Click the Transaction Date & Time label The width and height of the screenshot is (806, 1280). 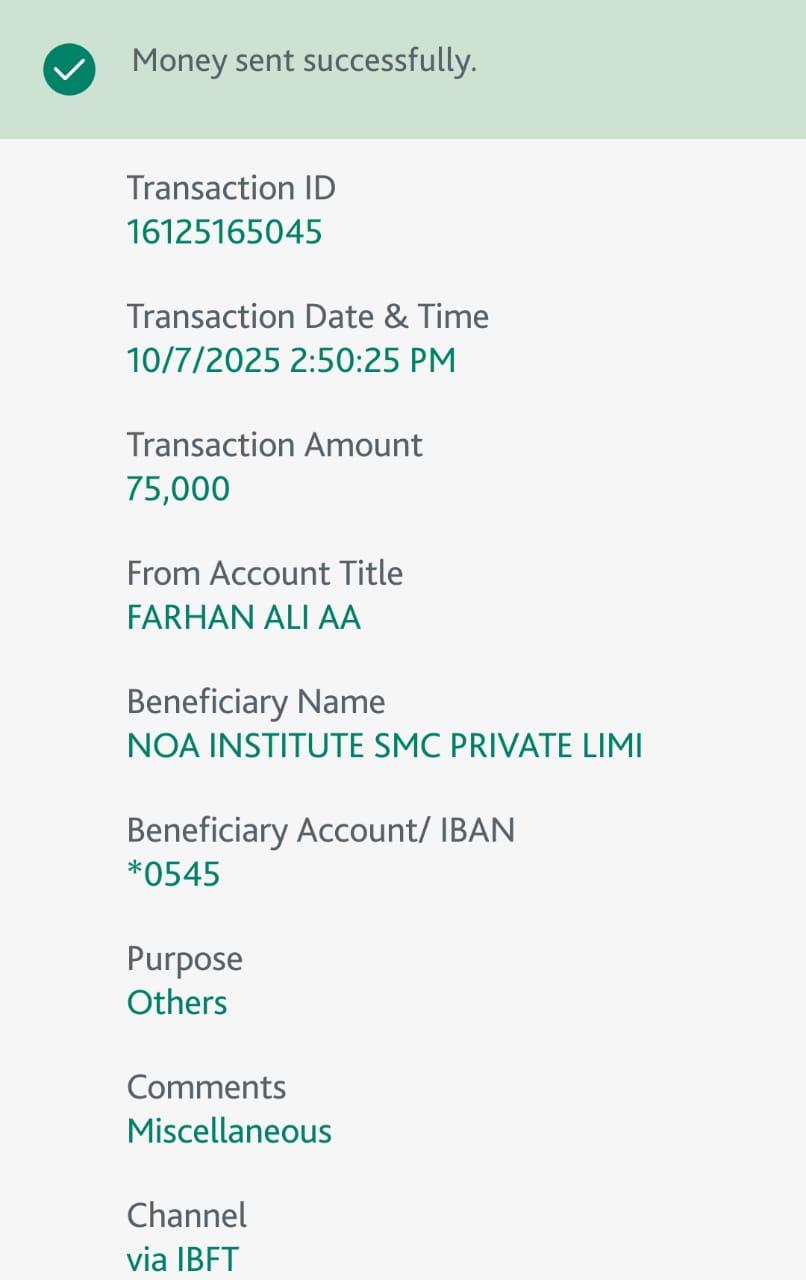click(307, 316)
